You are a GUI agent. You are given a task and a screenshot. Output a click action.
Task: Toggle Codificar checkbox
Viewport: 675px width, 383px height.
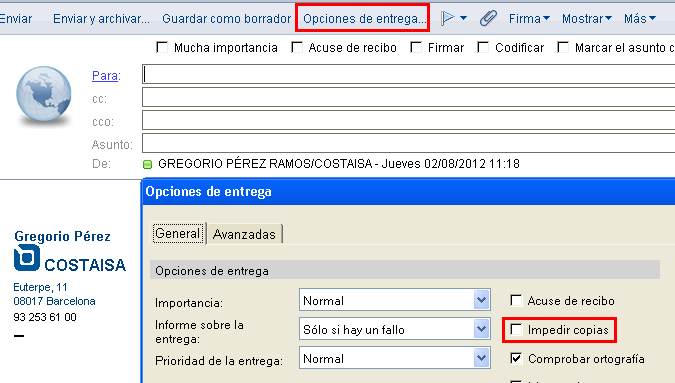click(x=483, y=47)
